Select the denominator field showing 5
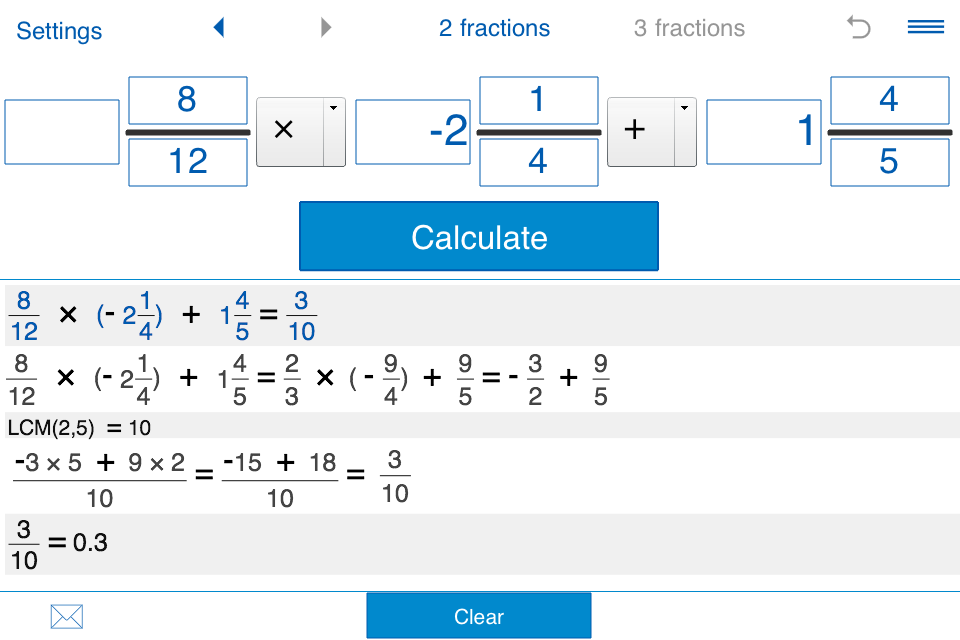Viewport: 960px width, 640px height. click(x=889, y=162)
